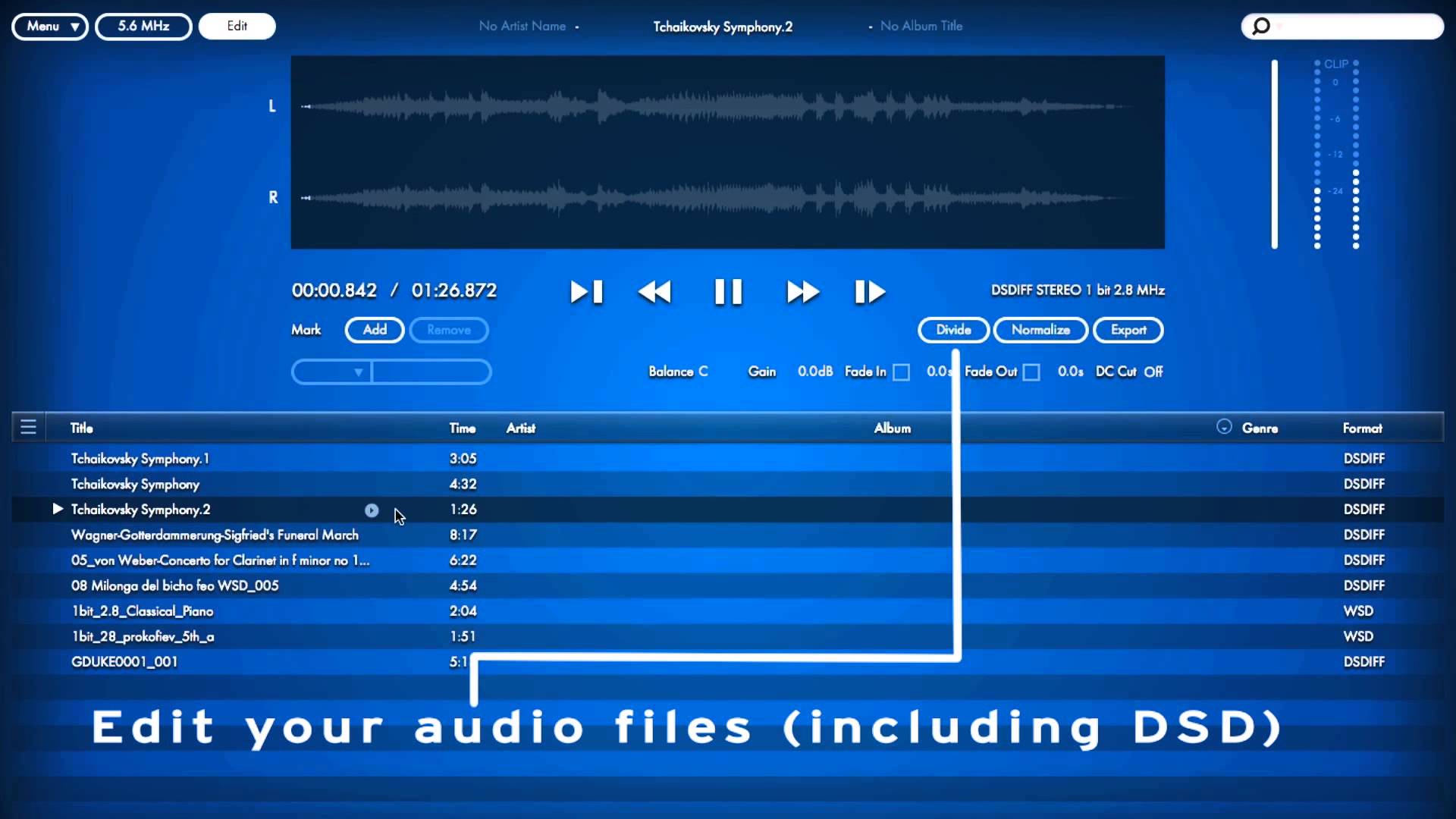Click the Edit mode button

tap(237, 27)
